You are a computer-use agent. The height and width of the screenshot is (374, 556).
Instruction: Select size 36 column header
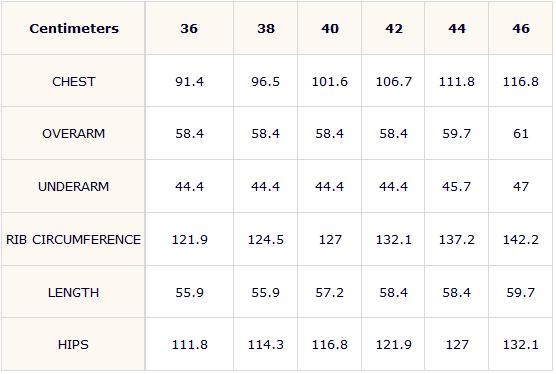pos(189,28)
